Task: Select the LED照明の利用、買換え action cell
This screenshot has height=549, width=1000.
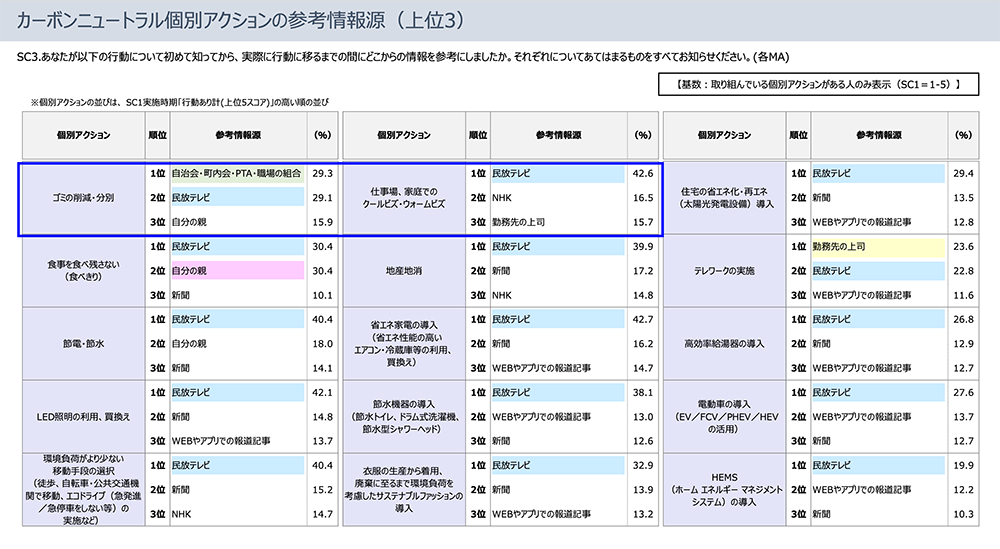Action: (x=84, y=417)
